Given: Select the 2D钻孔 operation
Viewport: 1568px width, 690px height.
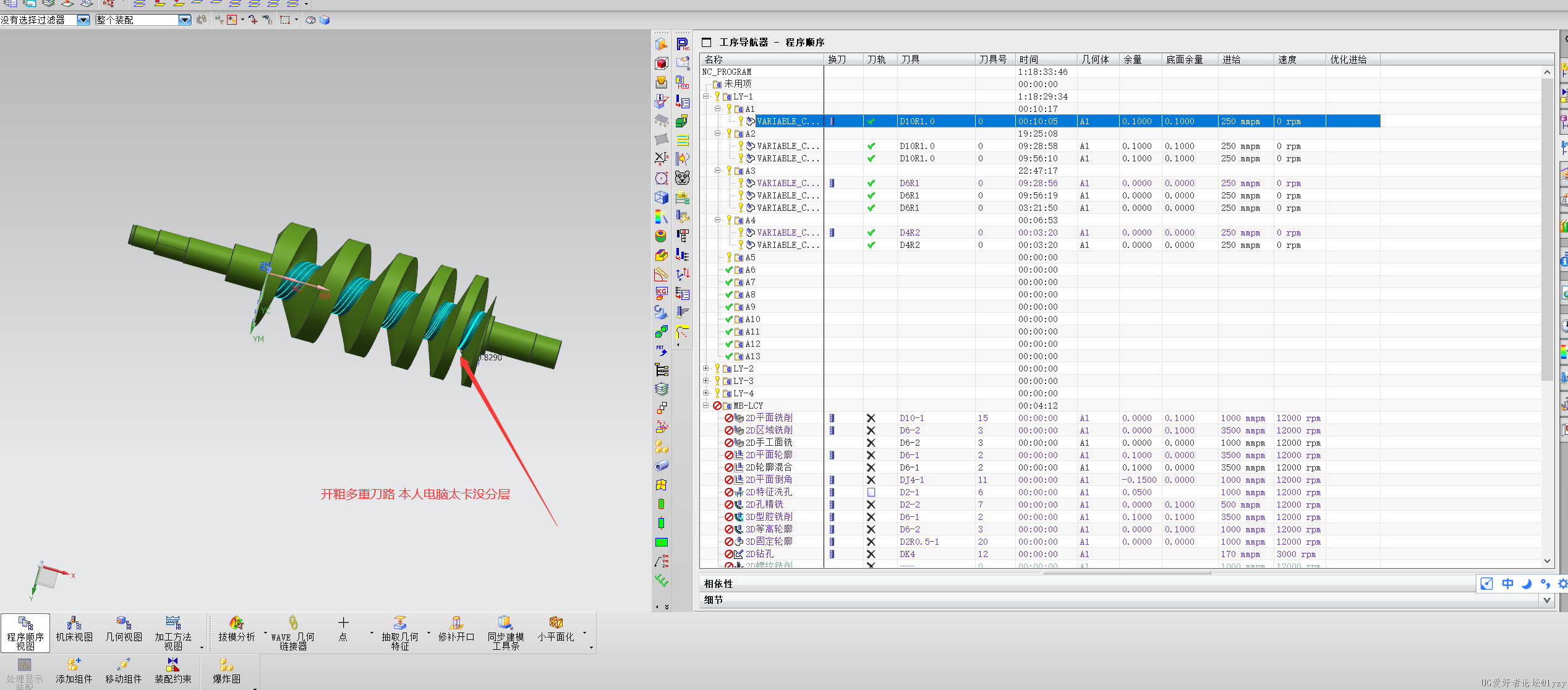Looking at the screenshot, I should coord(759,554).
